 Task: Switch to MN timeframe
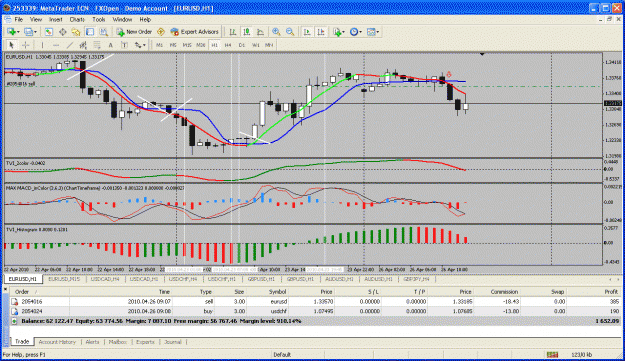[269, 45]
